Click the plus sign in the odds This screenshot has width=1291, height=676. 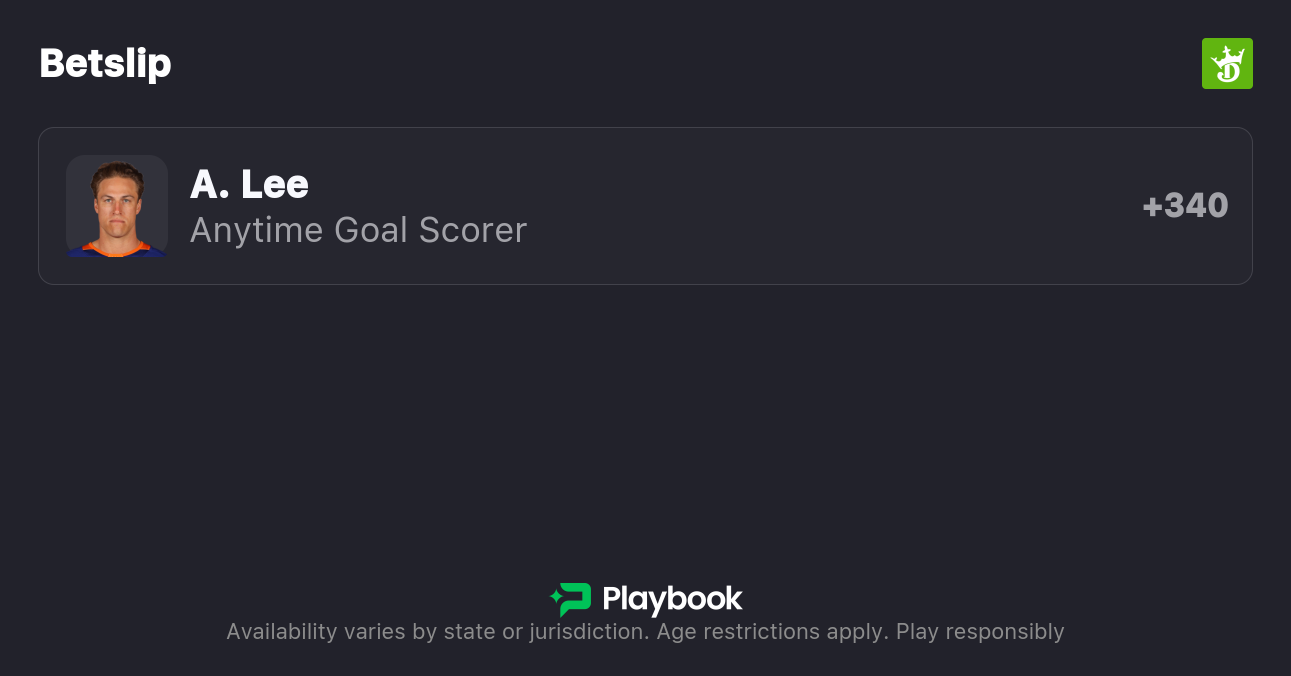point(1152,207)
